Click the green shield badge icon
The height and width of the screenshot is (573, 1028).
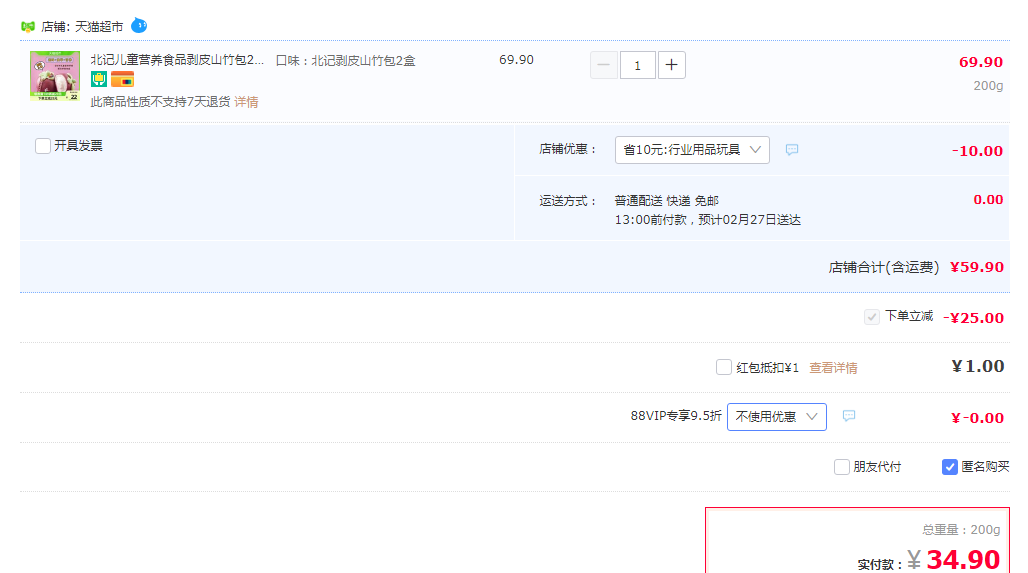click(98, 79)
